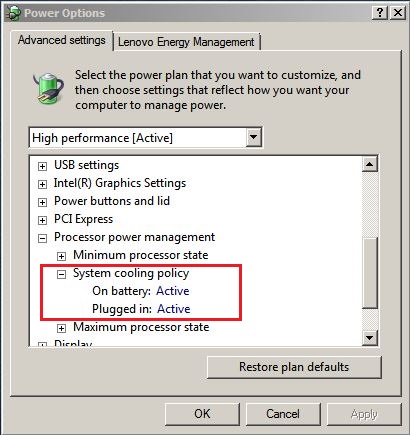The width and height of the screenshot is (410, 435).
Task: Select the Advanced settings tab
Action: (62, 40)
